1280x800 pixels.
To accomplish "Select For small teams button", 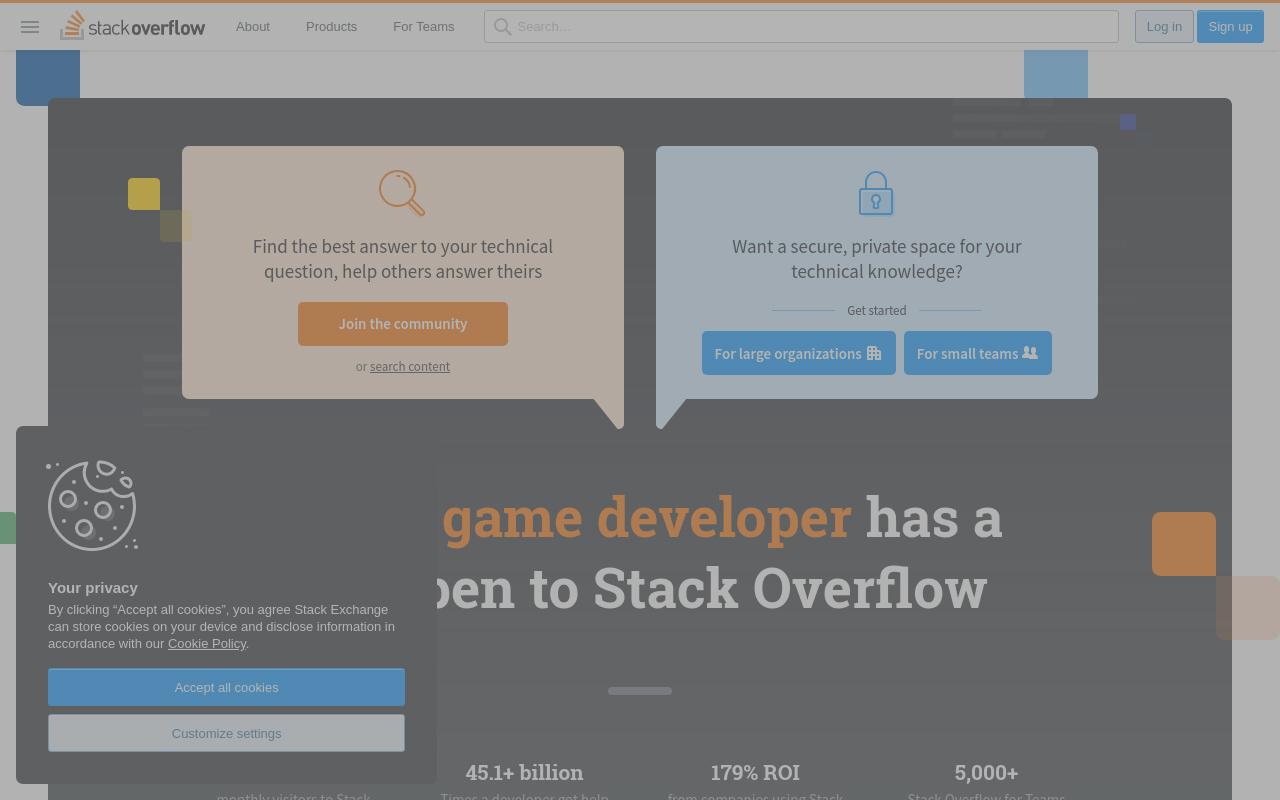I will coord(978,353).
